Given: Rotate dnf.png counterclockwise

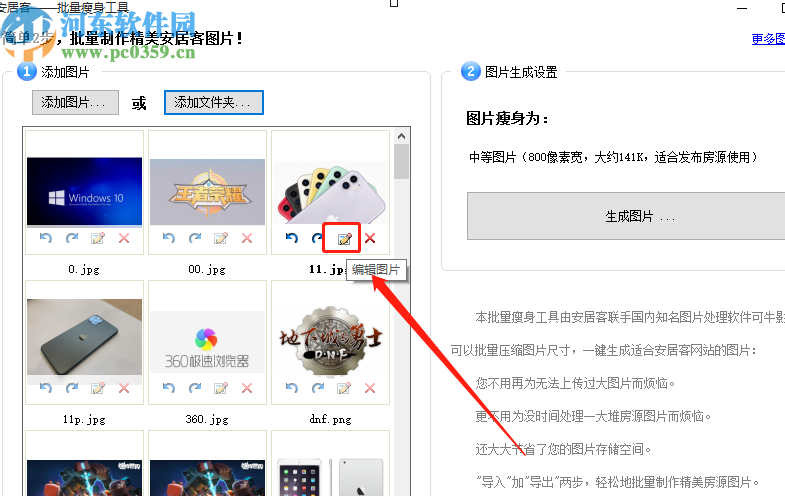Looking at the screenshot, I should [x=292, y=388].
